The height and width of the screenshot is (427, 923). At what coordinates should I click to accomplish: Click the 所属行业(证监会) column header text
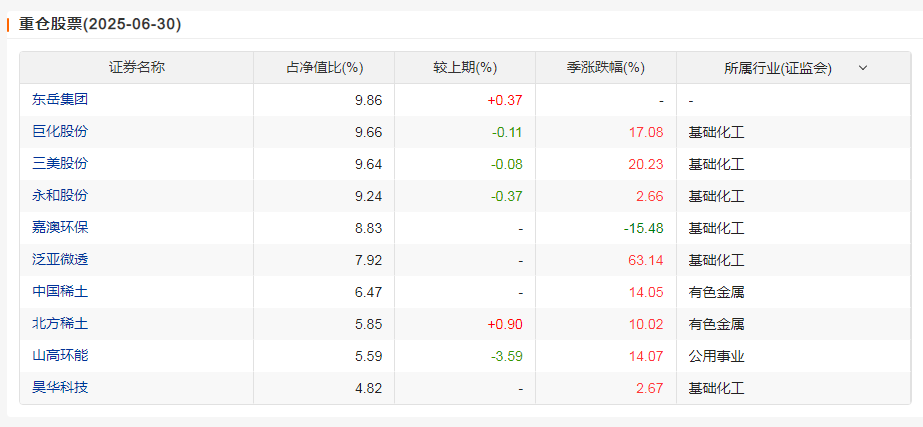click(x=778, y=68)
